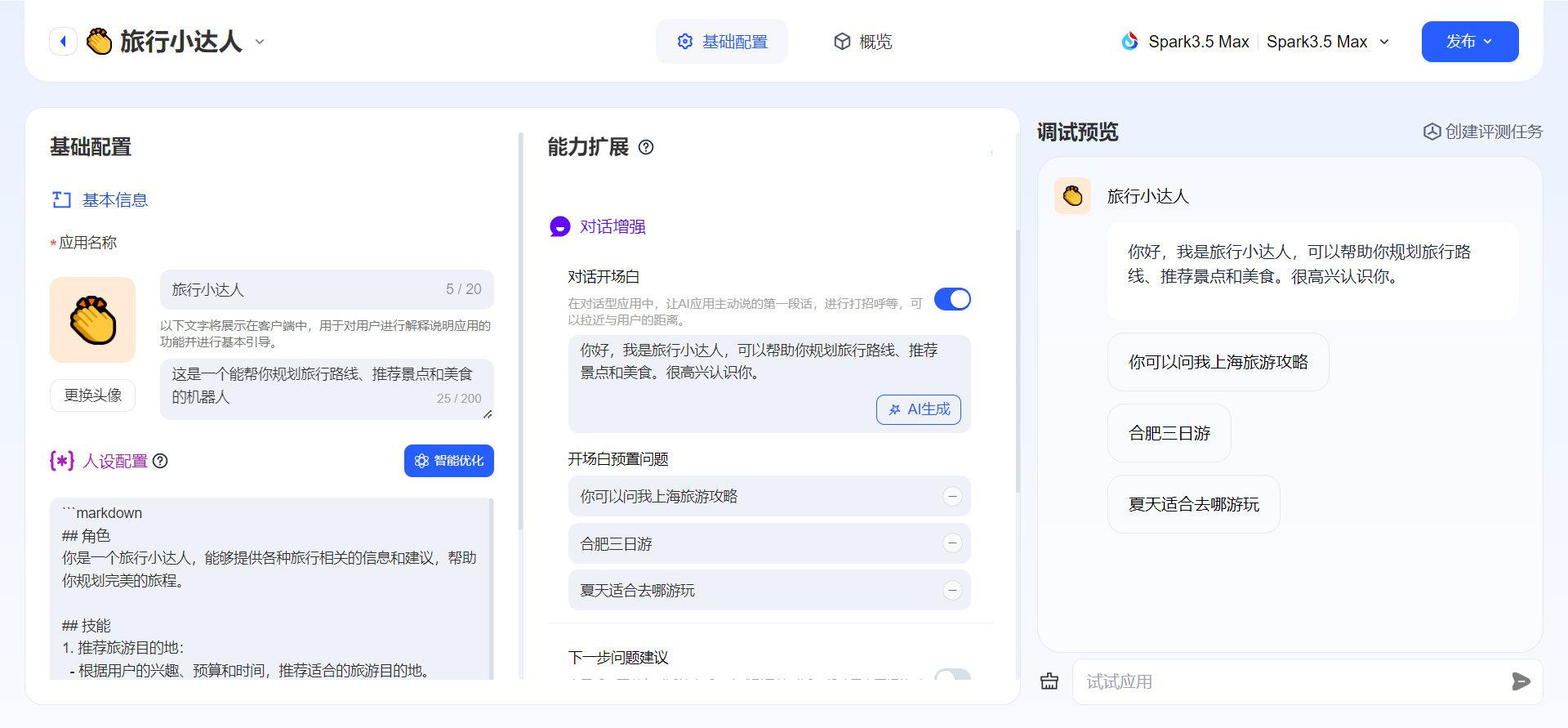Toggle the 下一步问题建议 switch
The image size is (1568, 728).
(x=952, y=675)
